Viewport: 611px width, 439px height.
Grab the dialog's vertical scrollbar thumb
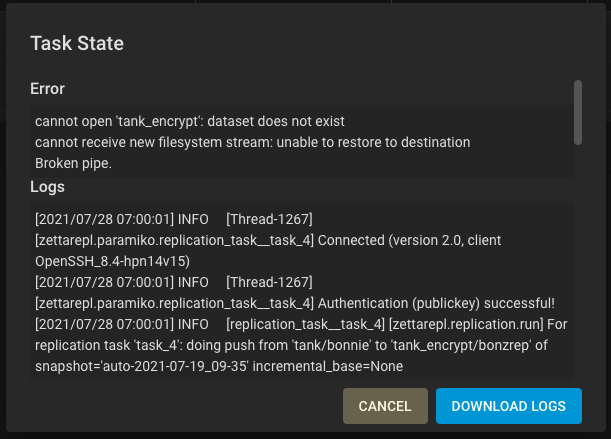pos(578,112)
